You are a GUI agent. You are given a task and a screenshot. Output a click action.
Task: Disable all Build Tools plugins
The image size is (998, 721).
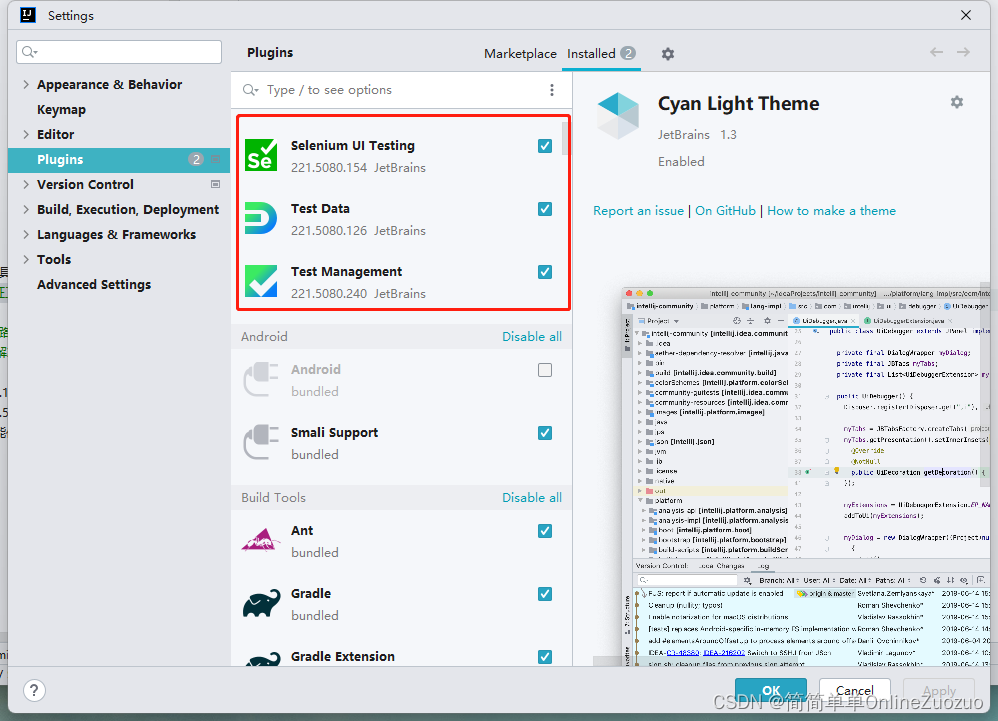(x=532, y=498)
